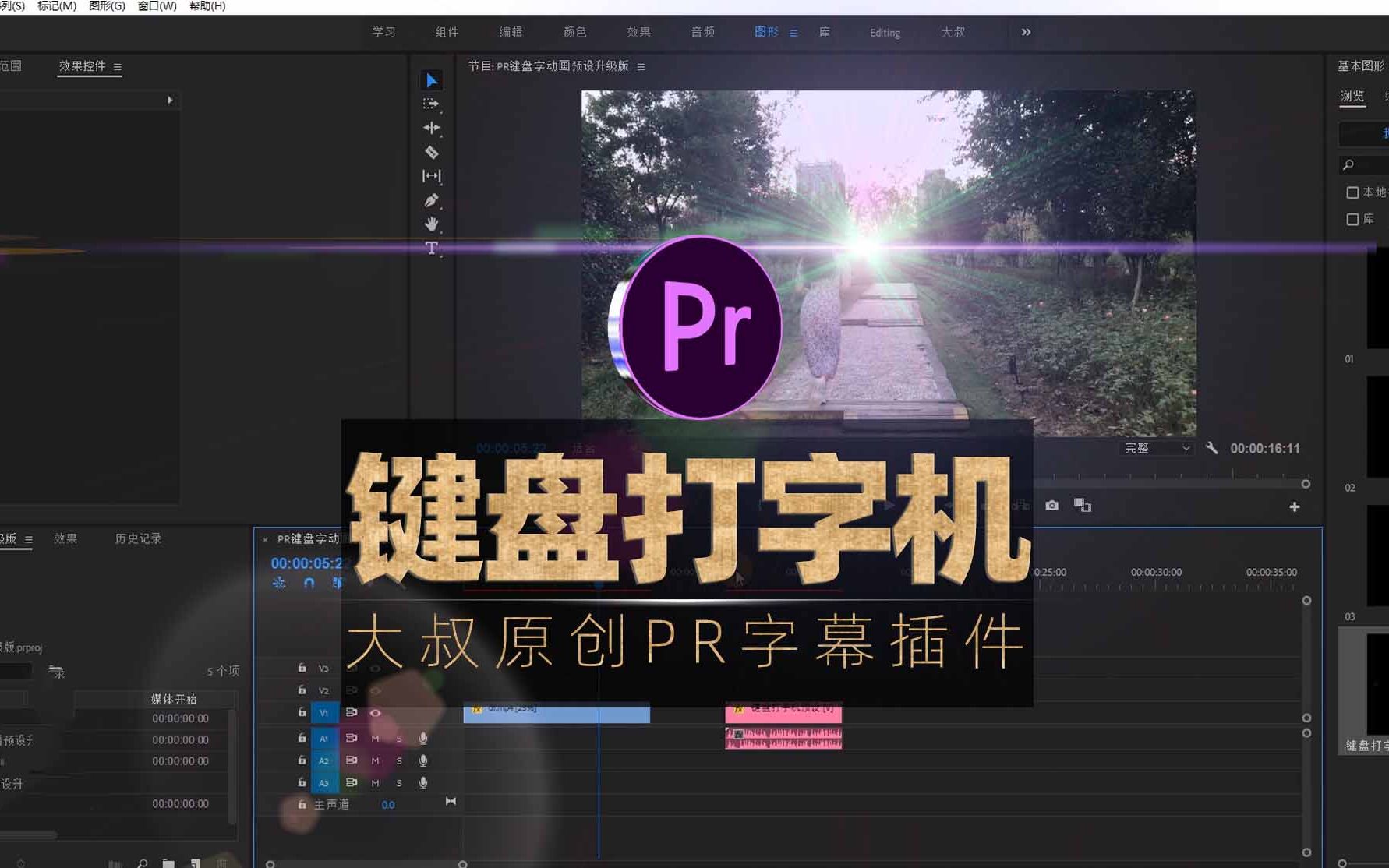Select the Selection arrow tool
This screenshot has height=868, width=1389.
(x=431, y=80)
